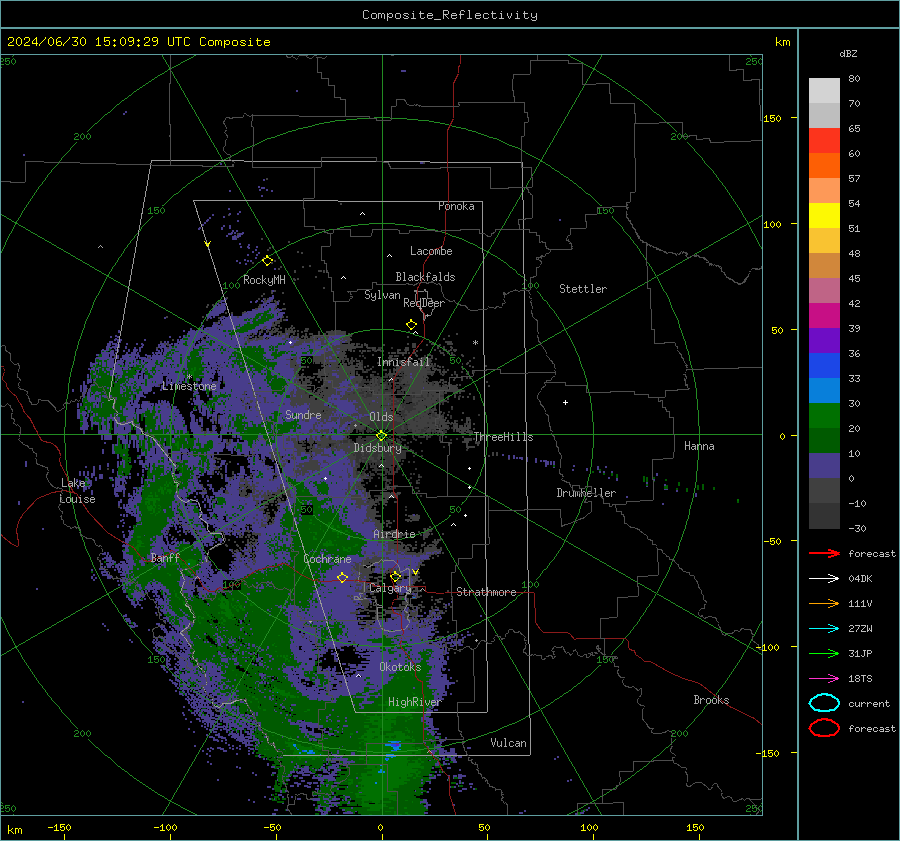Click the Hanna town label
Image resolution: width=900 pixels, height=841 pixels.
[699, 446]
